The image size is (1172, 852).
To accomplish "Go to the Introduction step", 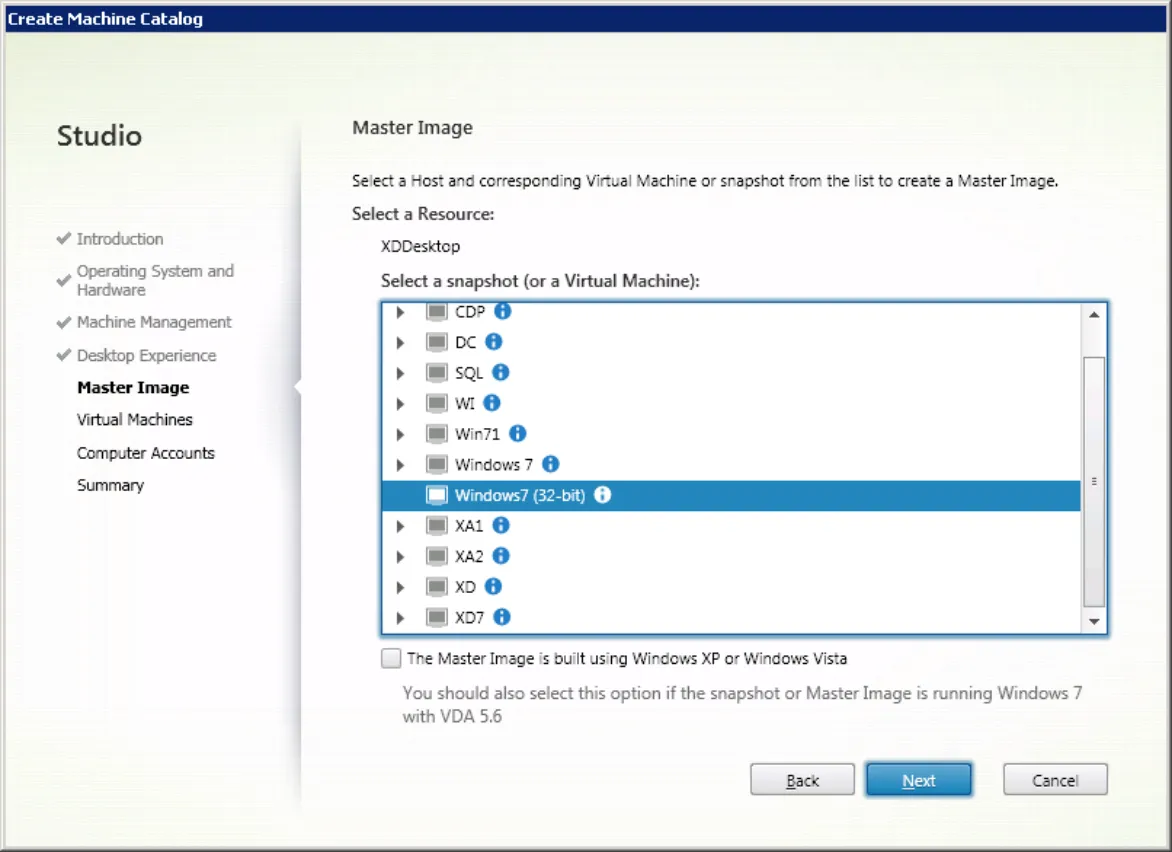I will coord(120,239).
